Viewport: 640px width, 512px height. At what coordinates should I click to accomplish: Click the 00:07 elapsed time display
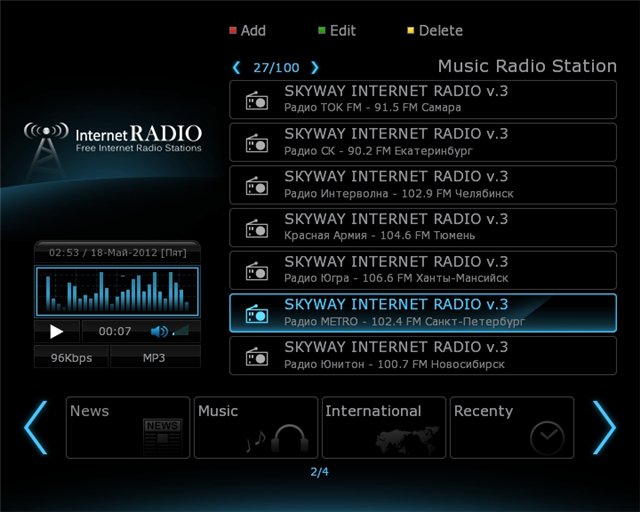pyautogui.click(x=115, y=331)
